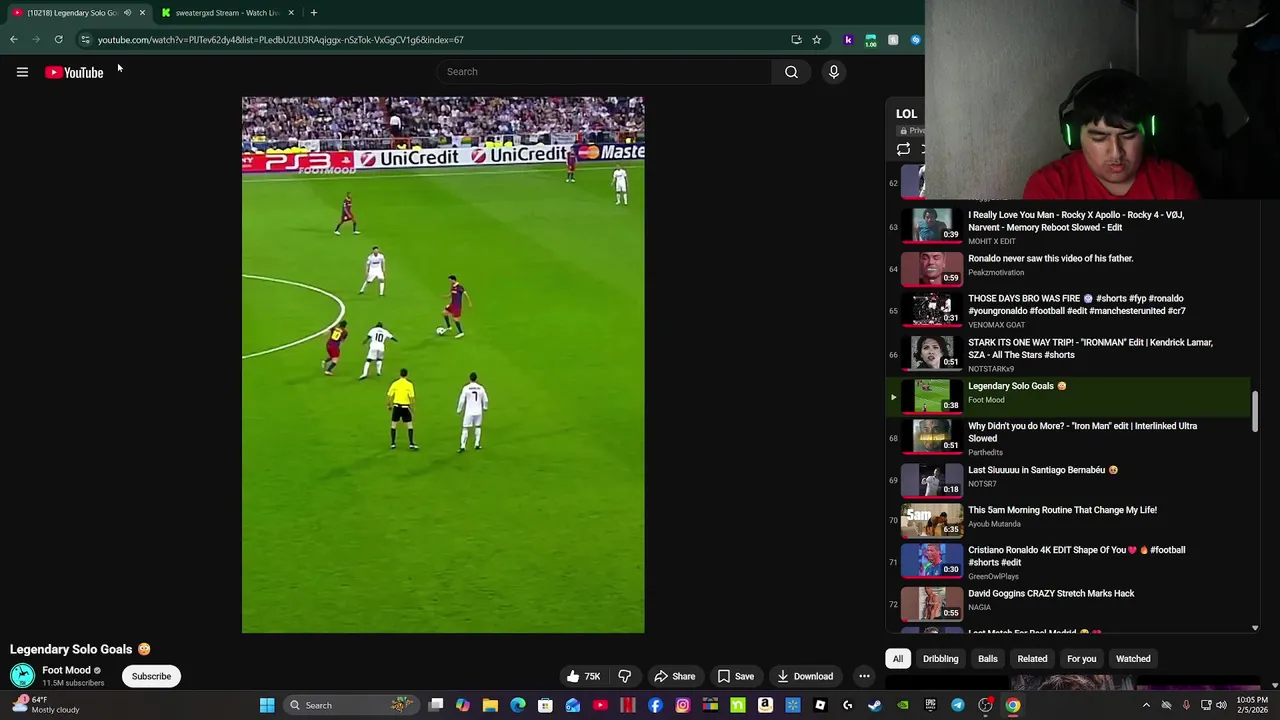Focus the YouTube search box
This screenshot has width=1280, height=720.
(605, 72)
